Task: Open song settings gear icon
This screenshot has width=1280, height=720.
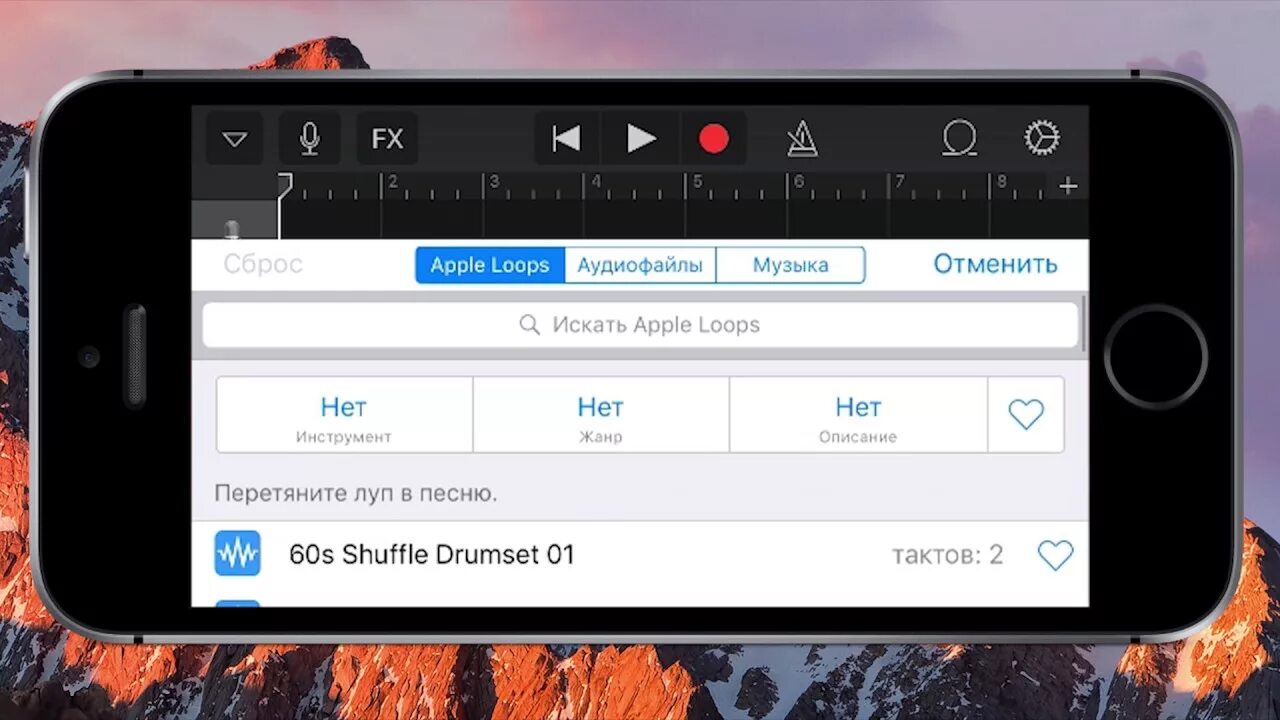Action: click(1042, 138)
